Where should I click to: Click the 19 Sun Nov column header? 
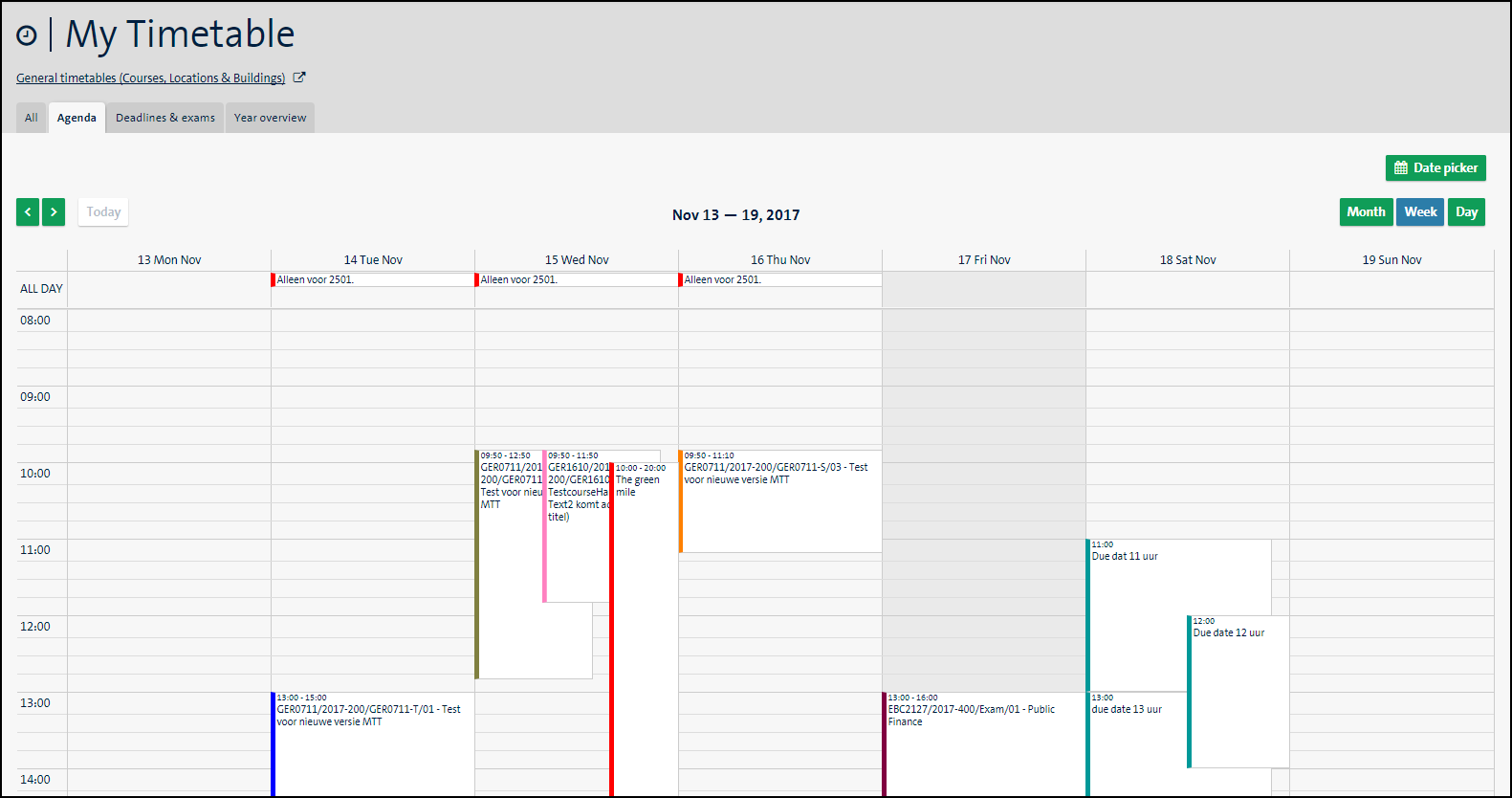tap(1391, 260)
